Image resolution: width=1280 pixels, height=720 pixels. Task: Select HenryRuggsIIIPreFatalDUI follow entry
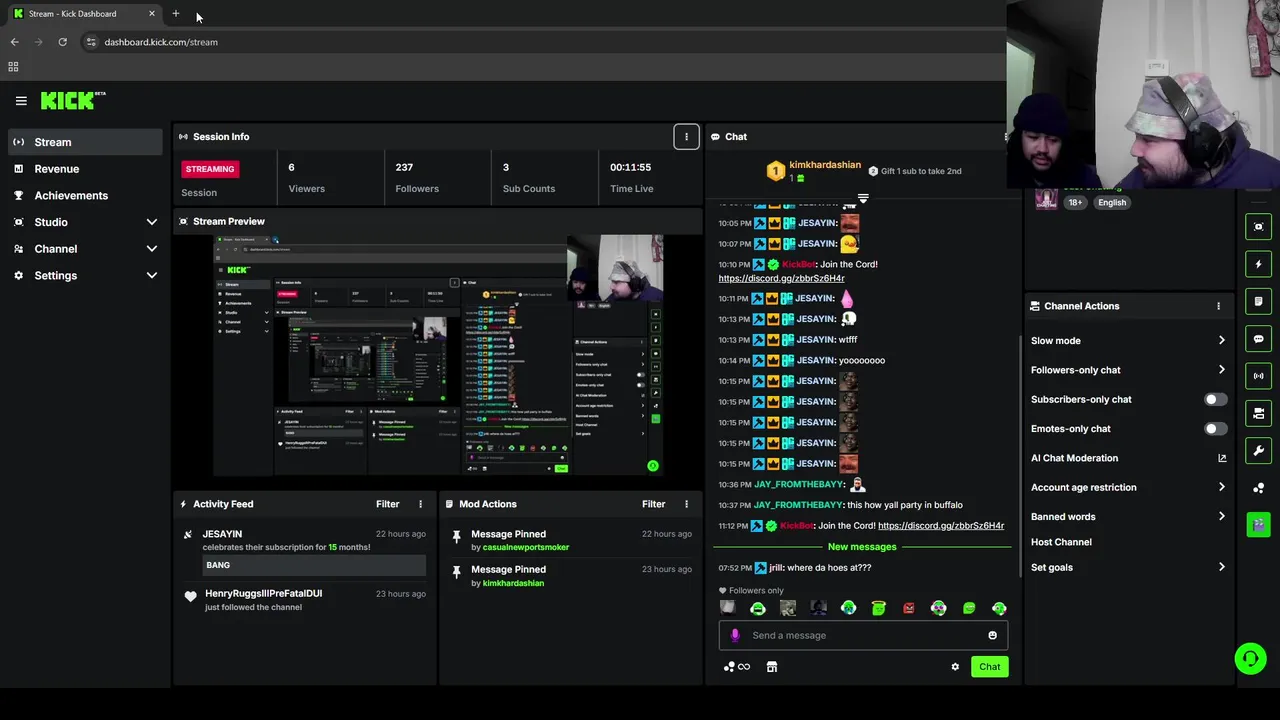(x=305, y=600)
